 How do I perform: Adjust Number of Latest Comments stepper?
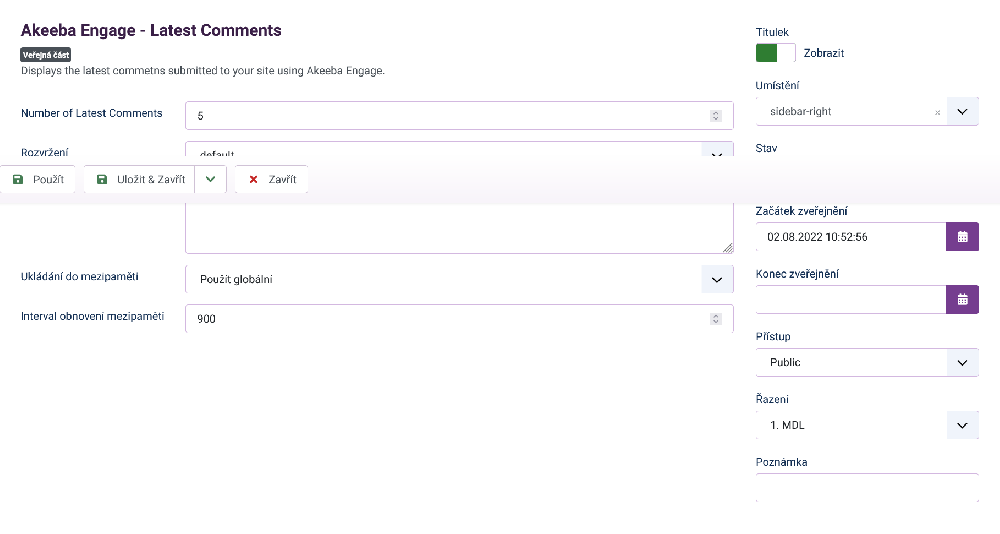[715, 116]
